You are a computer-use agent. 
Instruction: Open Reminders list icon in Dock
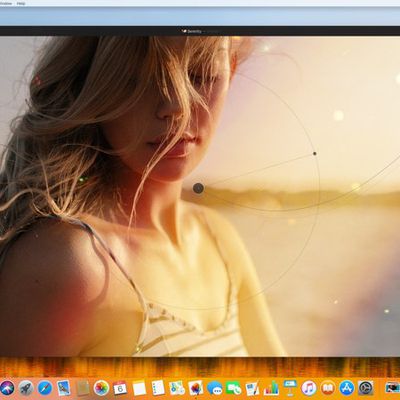(x=158, y=388)
